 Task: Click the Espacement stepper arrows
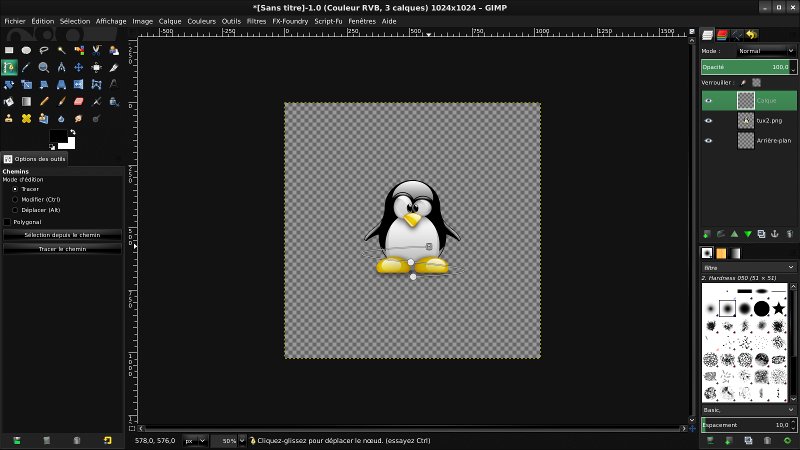click(x=793, y=424)
